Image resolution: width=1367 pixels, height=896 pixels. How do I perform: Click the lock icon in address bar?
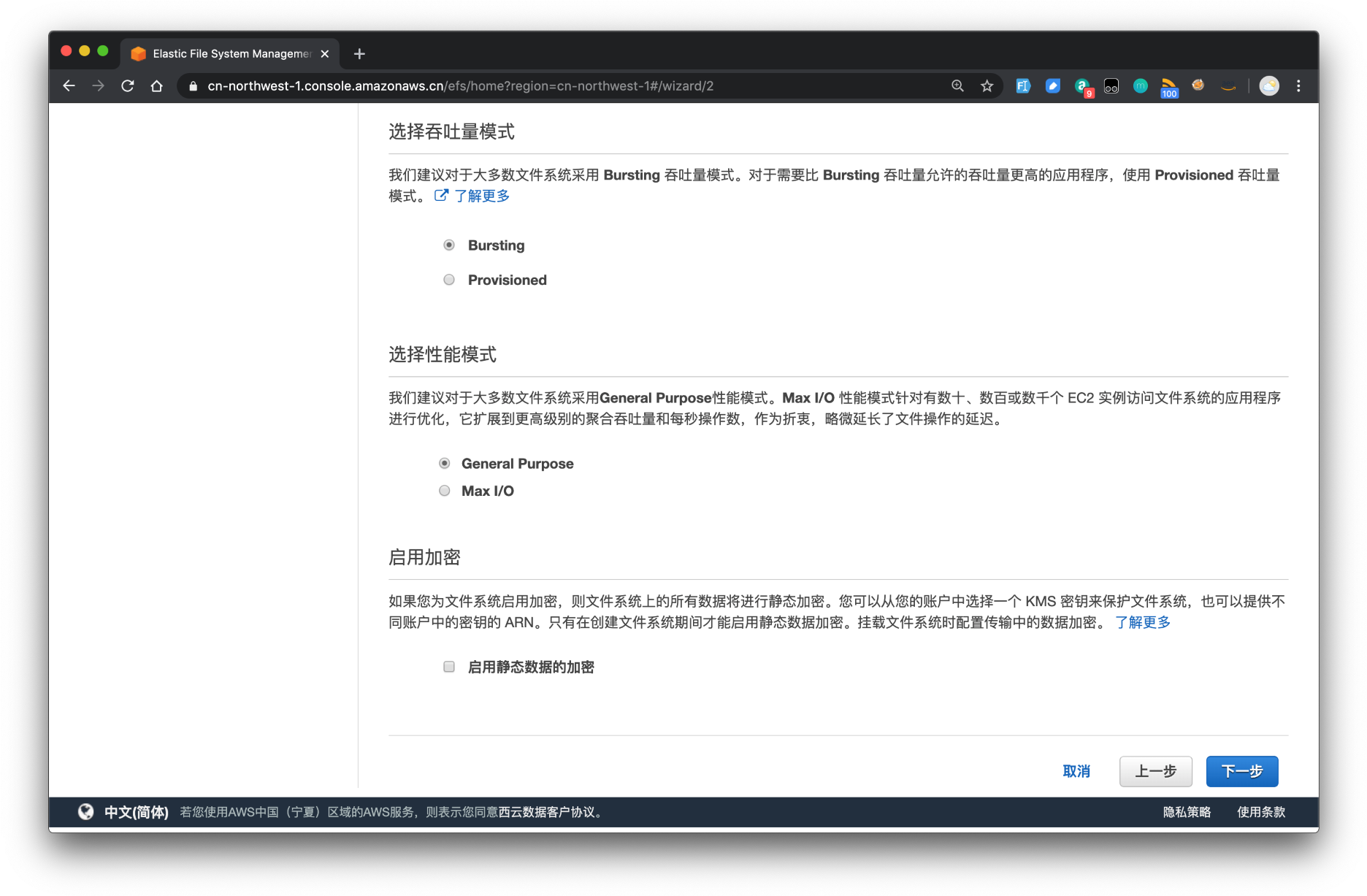click(193, 86)
